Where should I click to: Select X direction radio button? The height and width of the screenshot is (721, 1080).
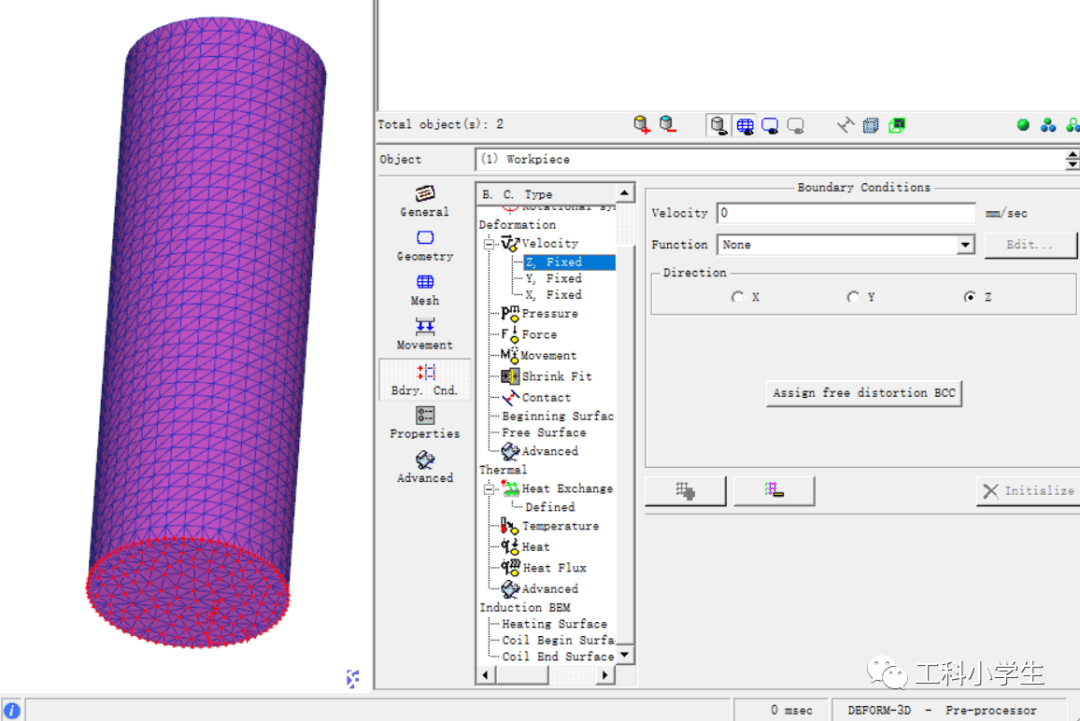click(x=738, y=297)
